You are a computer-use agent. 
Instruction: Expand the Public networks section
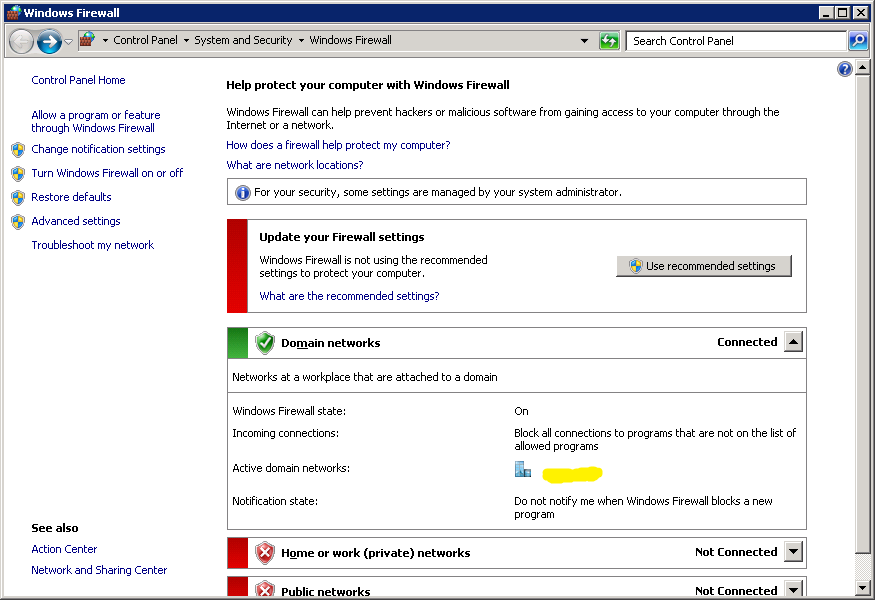[x=793, y=589]
